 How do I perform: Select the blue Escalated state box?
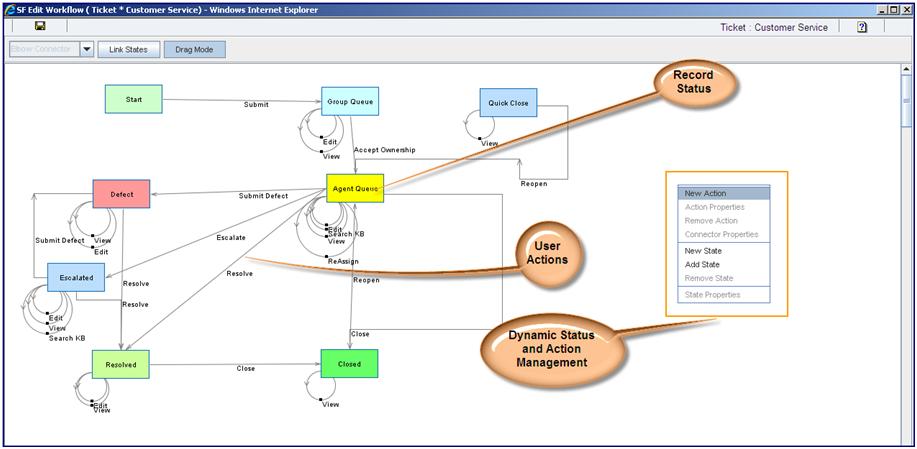[x=76, y=278]
